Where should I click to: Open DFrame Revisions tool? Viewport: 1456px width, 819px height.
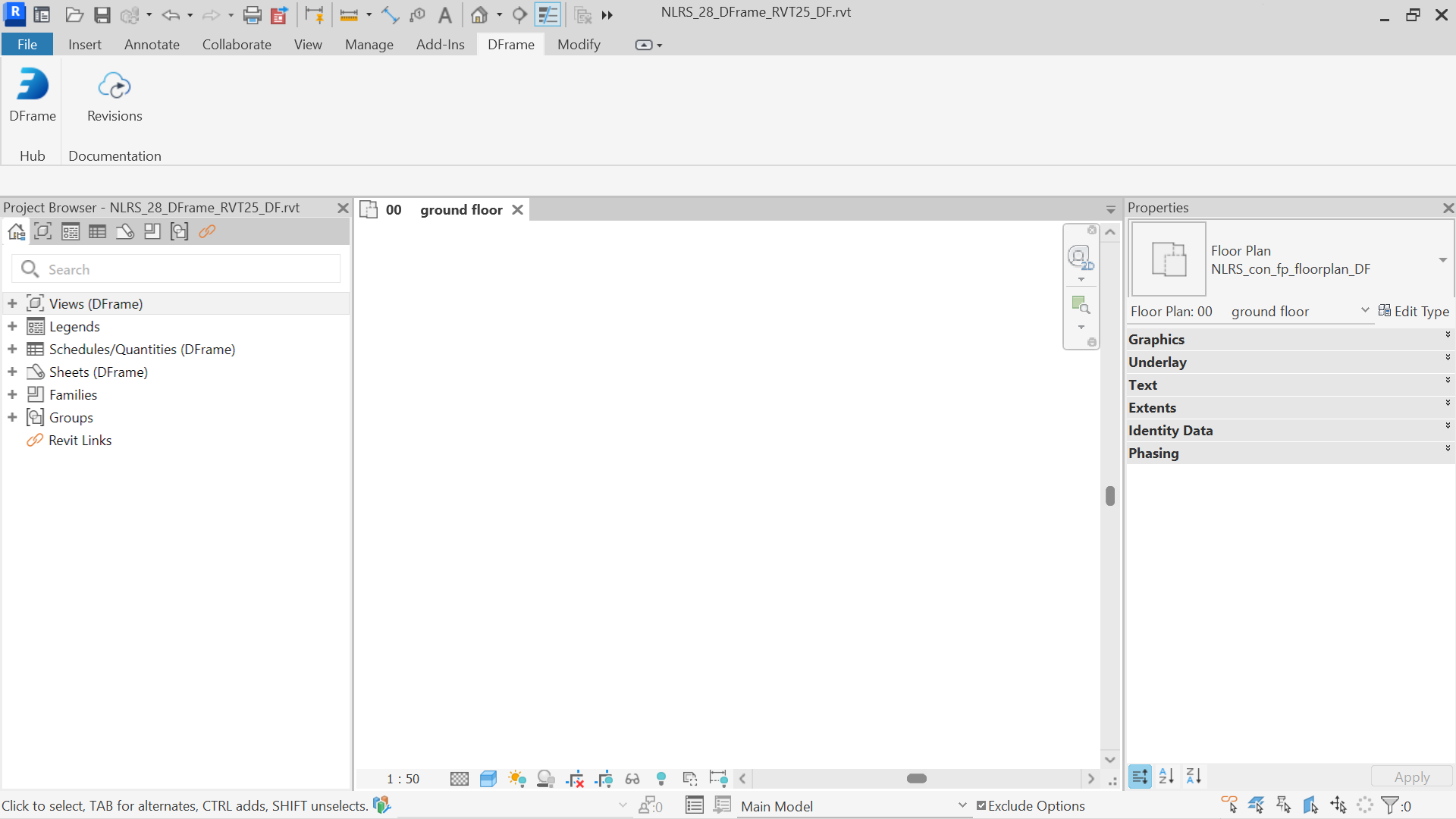click(x=115, y=96)
